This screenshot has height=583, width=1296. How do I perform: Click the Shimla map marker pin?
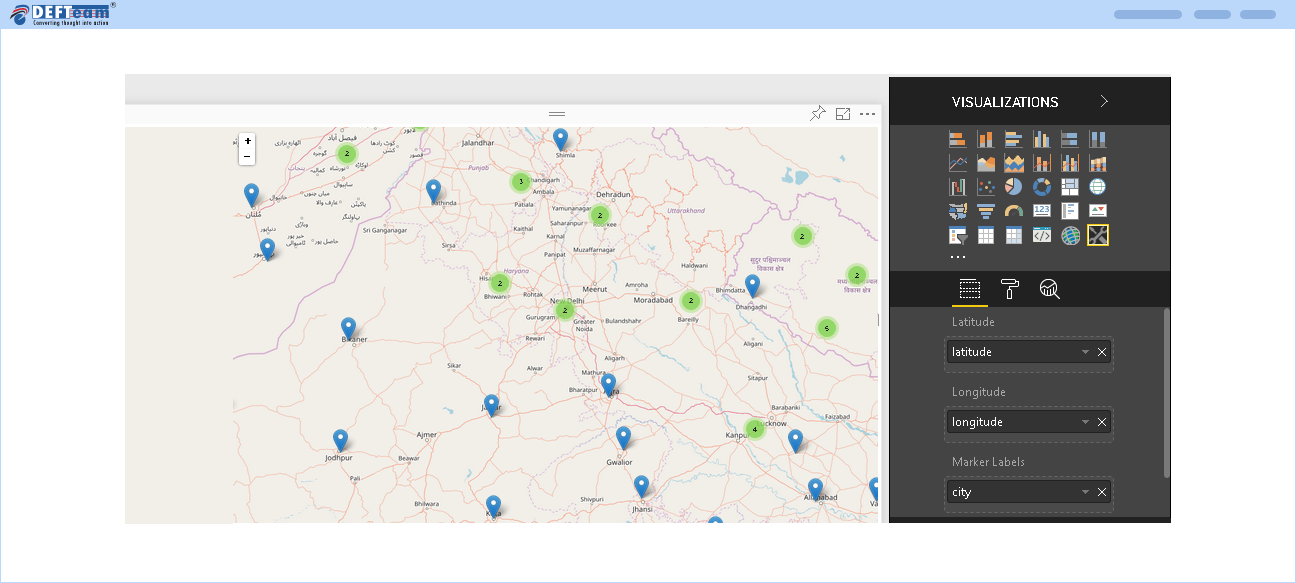click(x=561, y=138)
